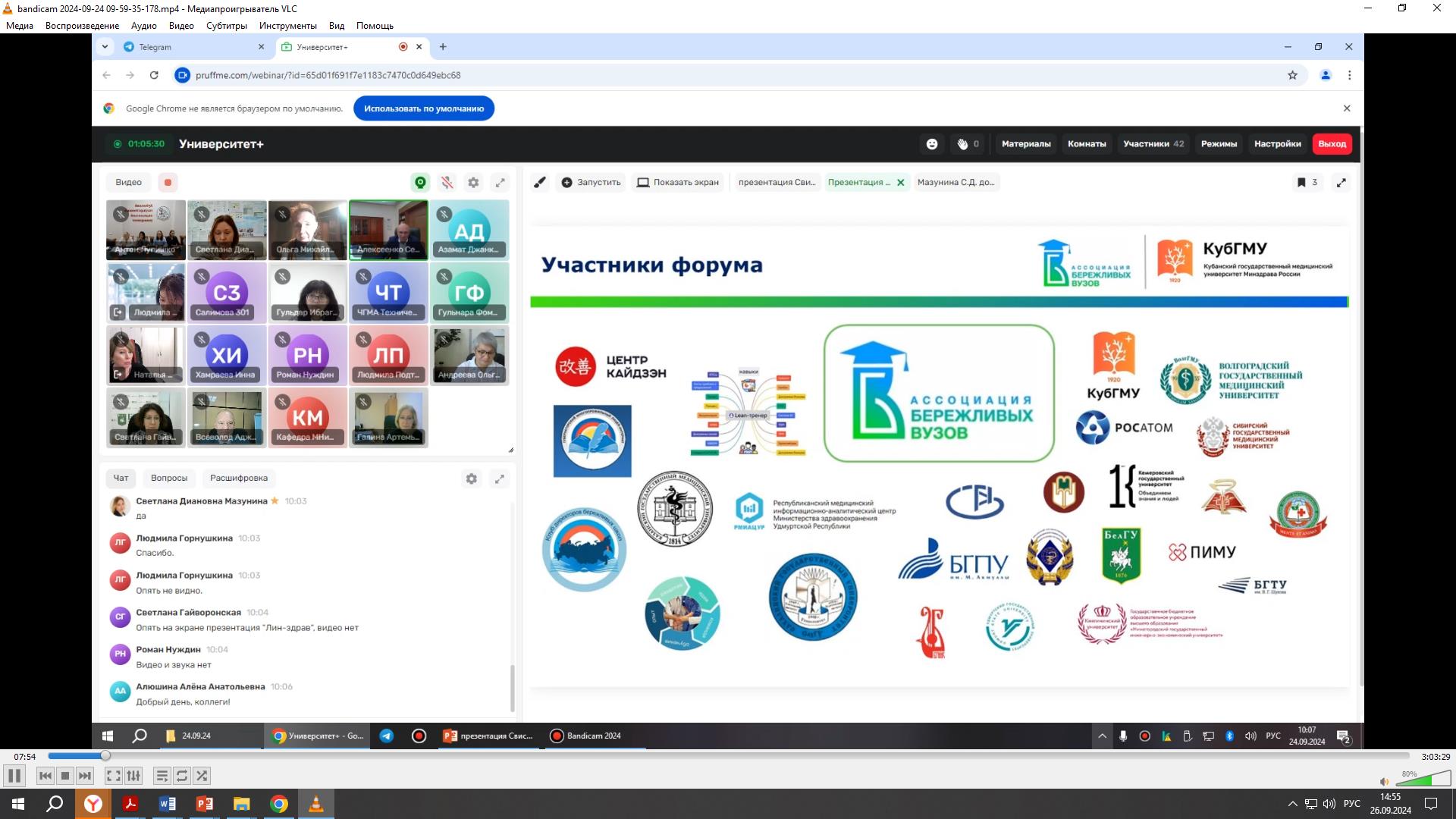Stop VLC playback
Image resolution: width=1456 pixels, height=819 pixels.
tap(65, 776)
